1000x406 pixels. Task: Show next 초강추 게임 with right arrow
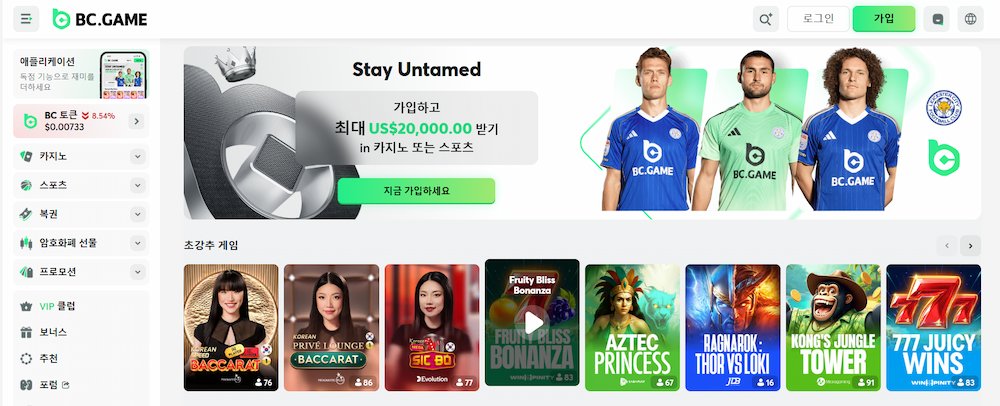tap(971, 245)
